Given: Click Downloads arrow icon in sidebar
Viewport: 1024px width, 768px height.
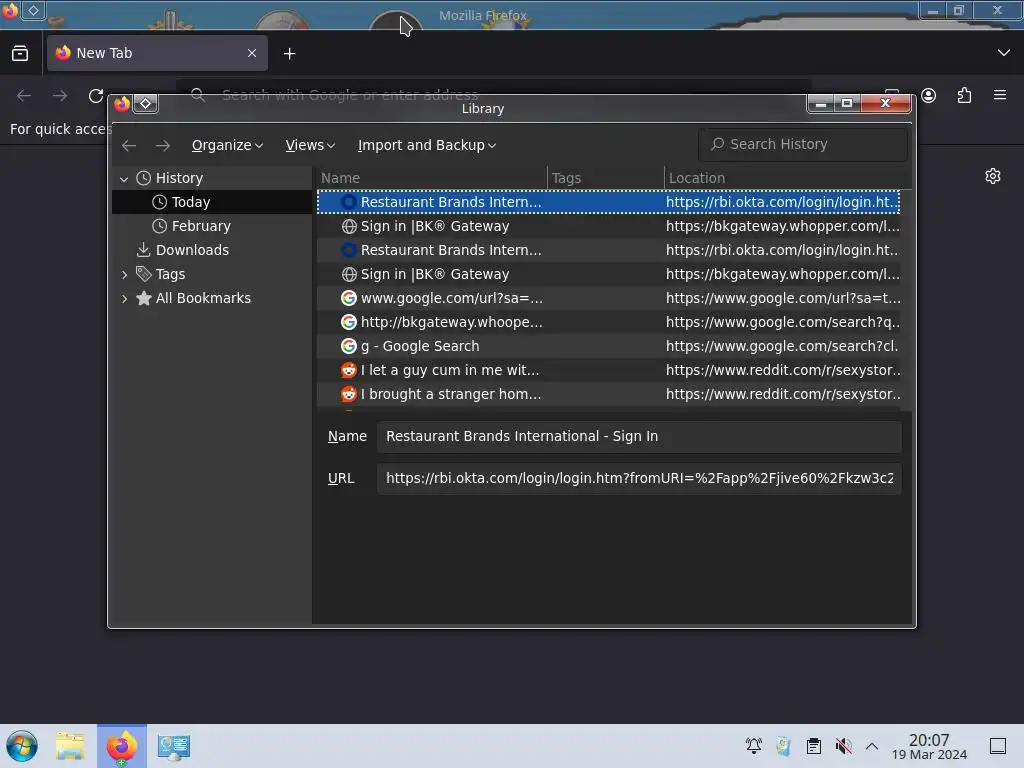Looking at the screenshot, I should point(144,250).
